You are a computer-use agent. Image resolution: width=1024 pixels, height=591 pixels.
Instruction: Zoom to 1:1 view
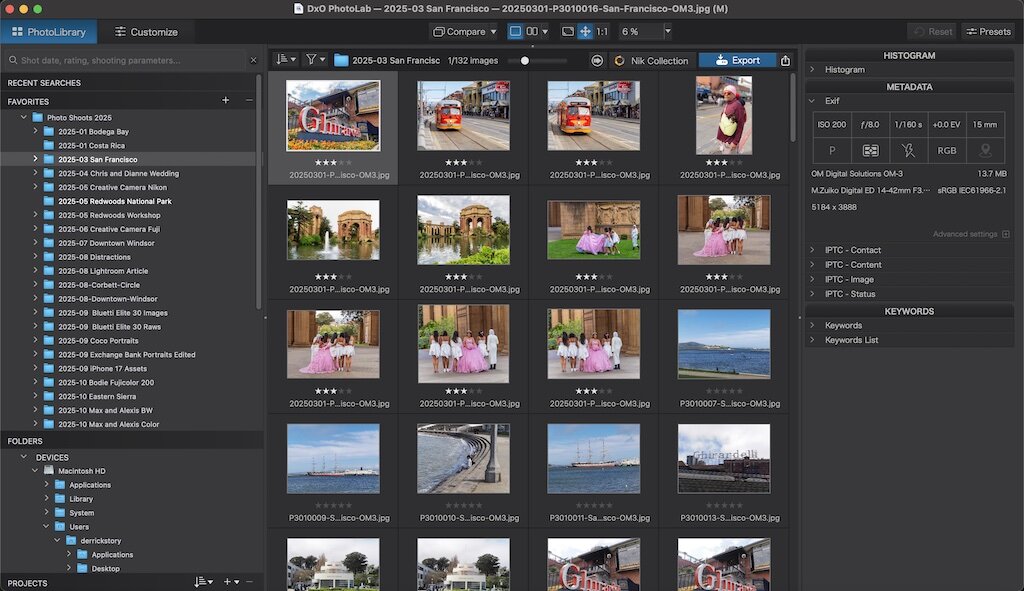(x=602, y=32)
